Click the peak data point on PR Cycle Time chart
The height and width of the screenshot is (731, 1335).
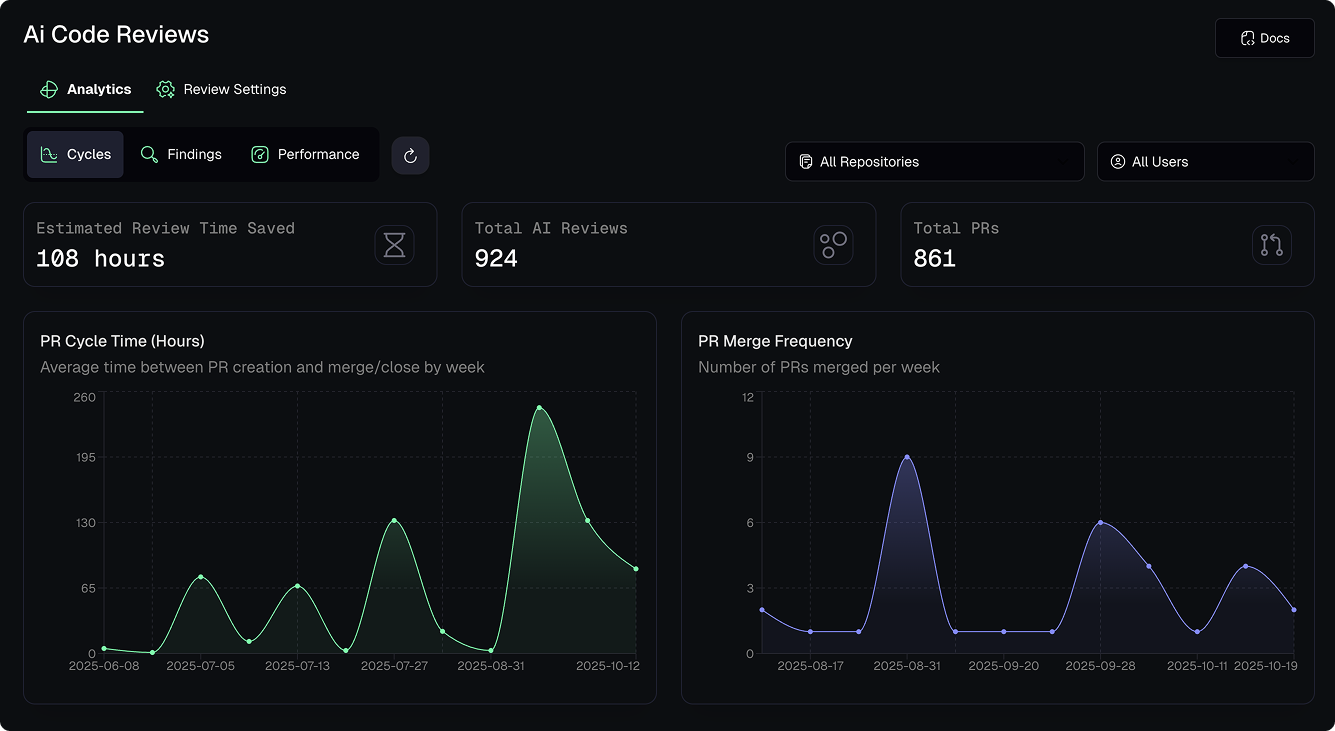click(x=540, y=406)
